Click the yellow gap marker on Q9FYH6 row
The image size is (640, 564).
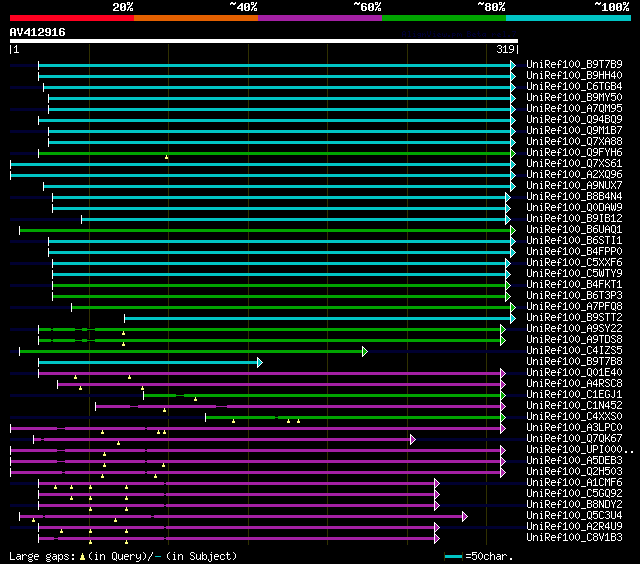(167, 157)
